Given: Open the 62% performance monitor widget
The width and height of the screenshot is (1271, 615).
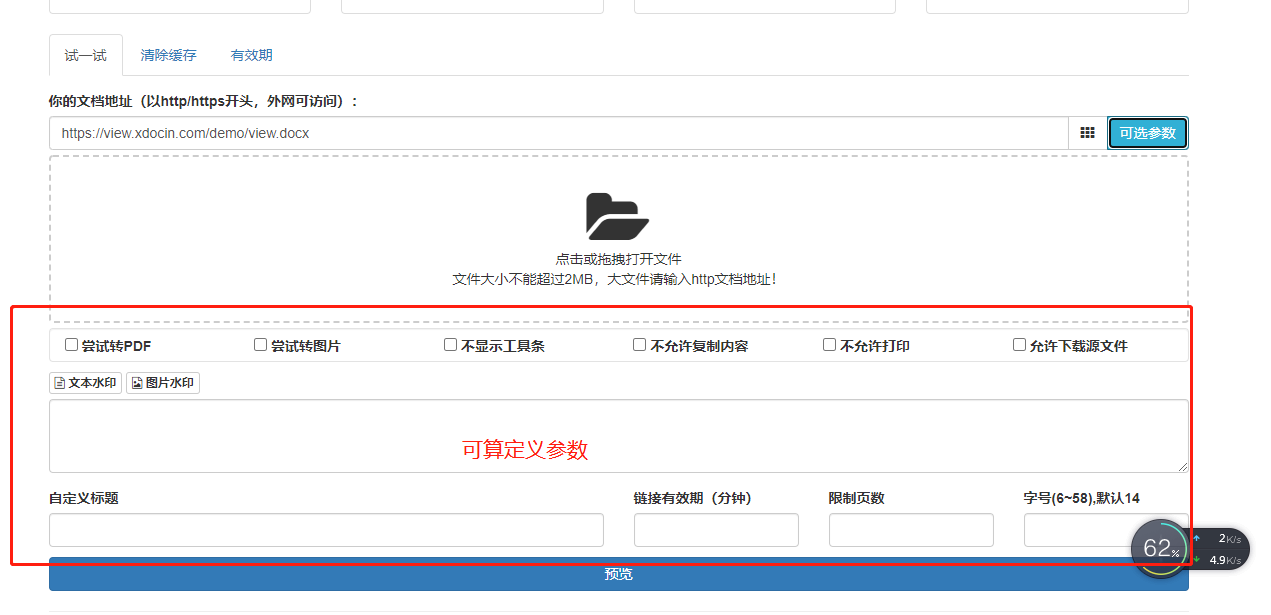Looking at the screenshot, I should click(1160, 548).
